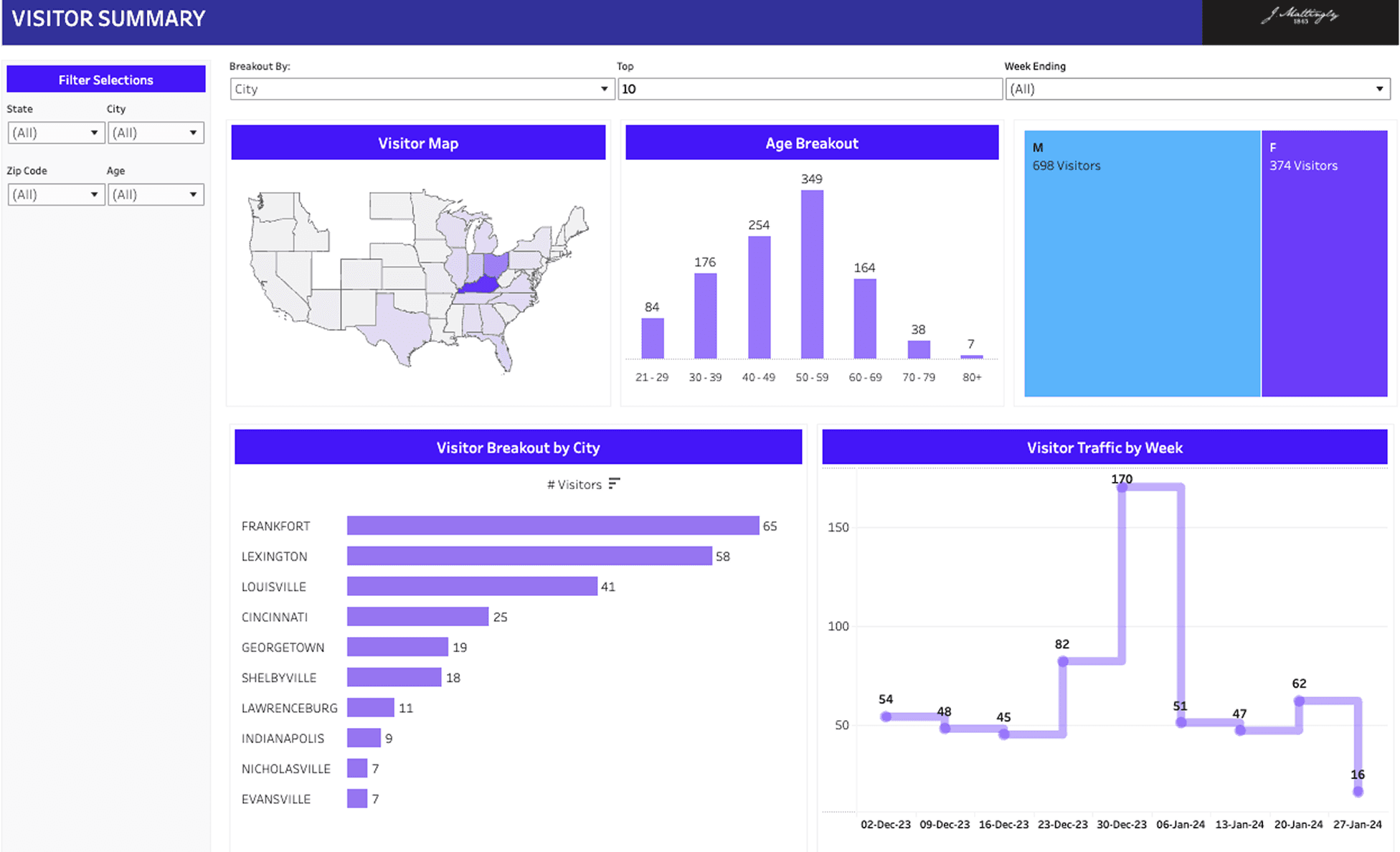Click the 09-Dec-23 data point (48)
This screenshot has width=1400, height=852.
945,728
